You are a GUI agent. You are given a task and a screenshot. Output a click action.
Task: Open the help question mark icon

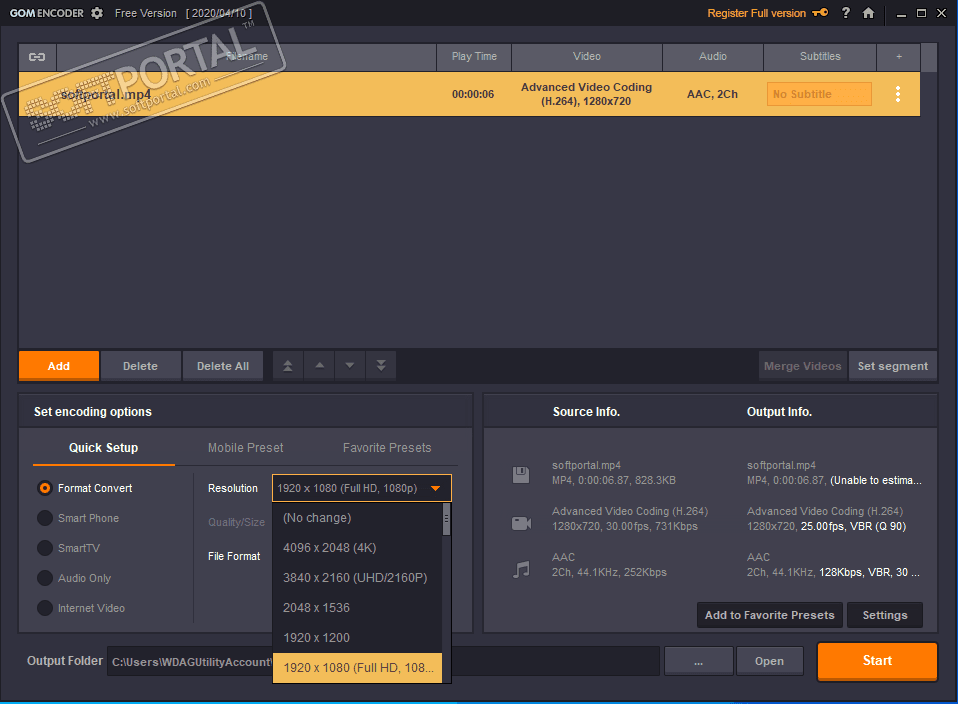click(x=846, y=13)
